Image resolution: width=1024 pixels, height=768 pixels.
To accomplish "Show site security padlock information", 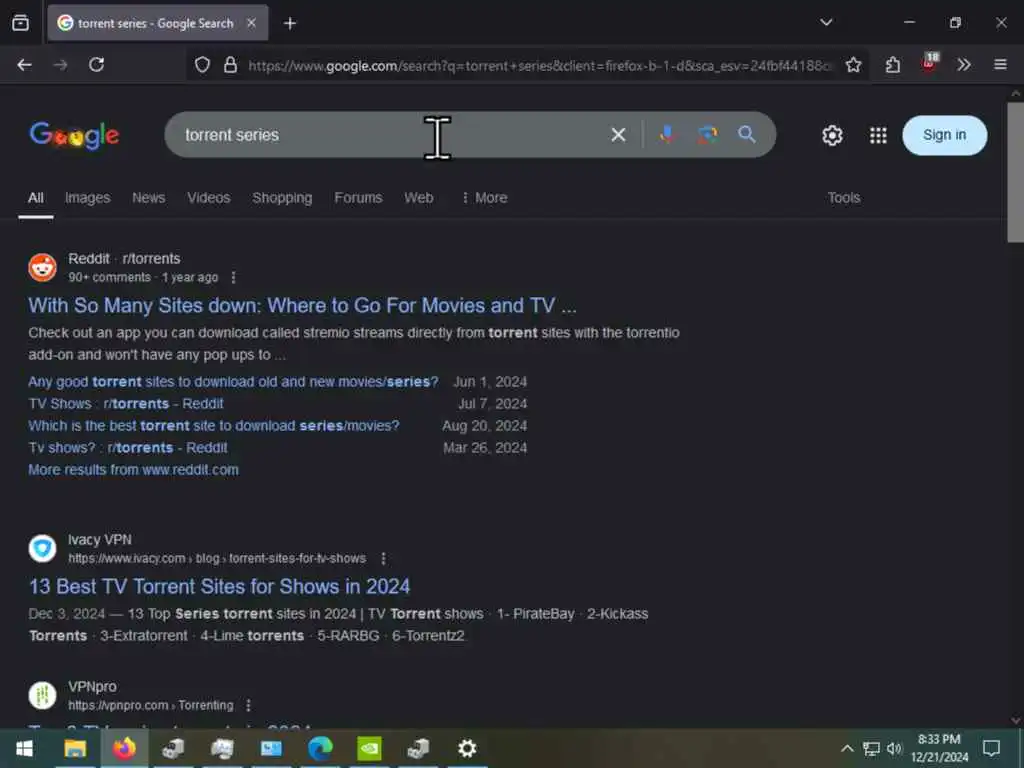I will [x=231, y=65].
